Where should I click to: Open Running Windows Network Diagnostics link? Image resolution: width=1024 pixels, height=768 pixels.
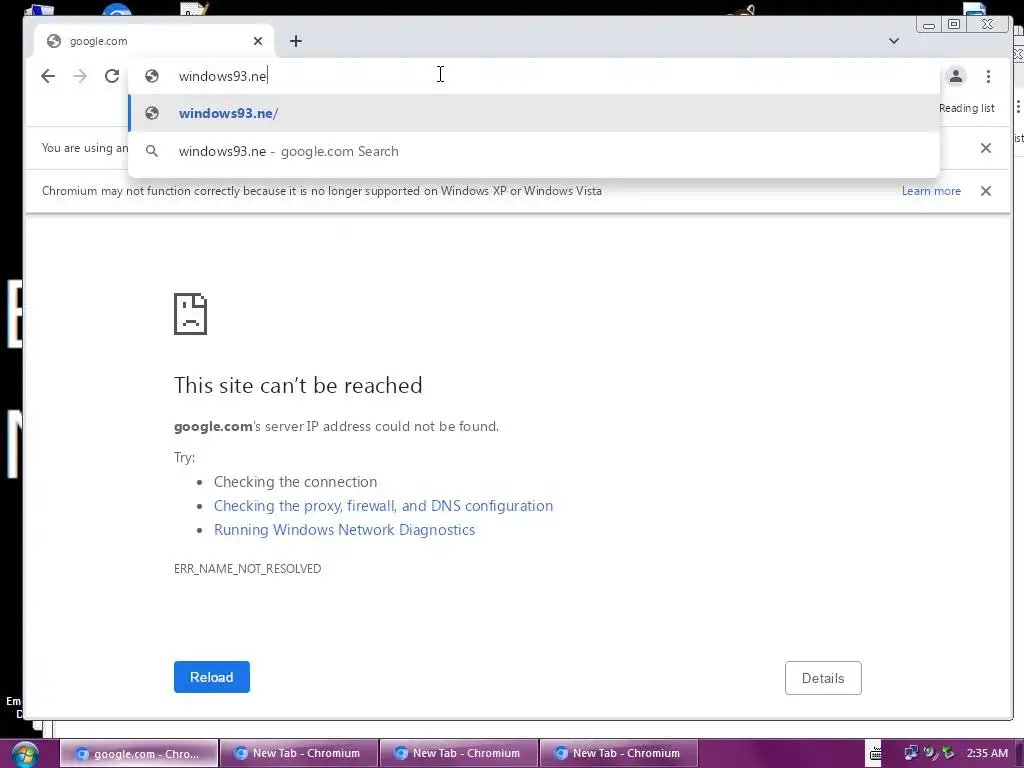point(344,530)
